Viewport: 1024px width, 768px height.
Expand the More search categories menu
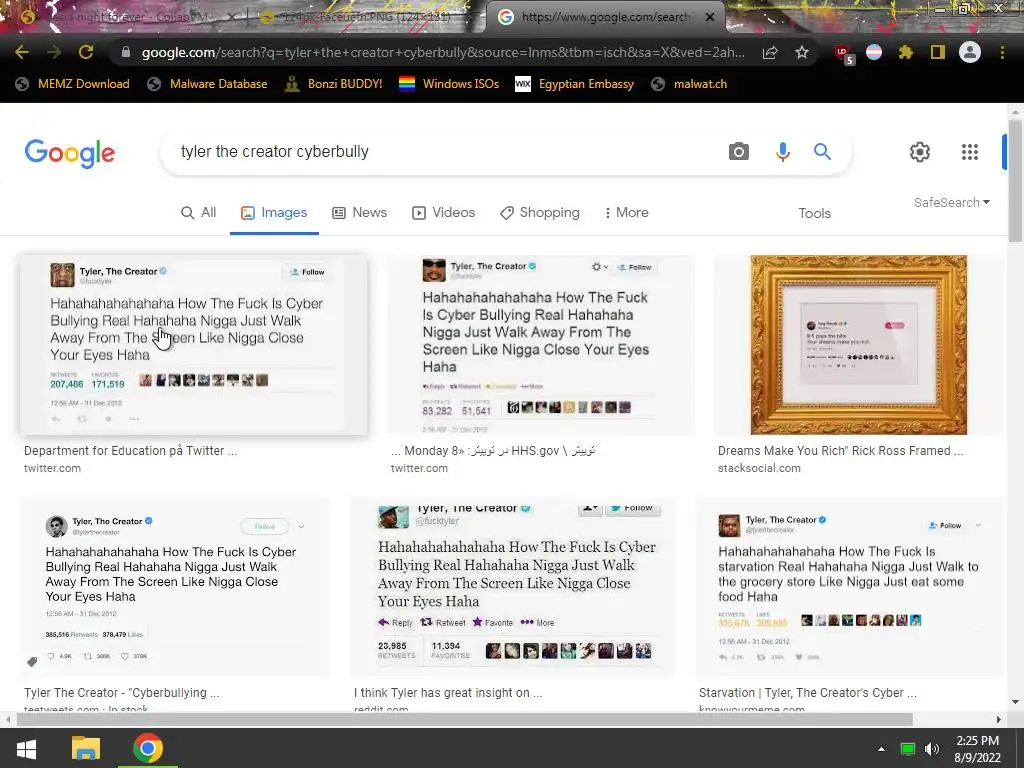pos(626,212)
